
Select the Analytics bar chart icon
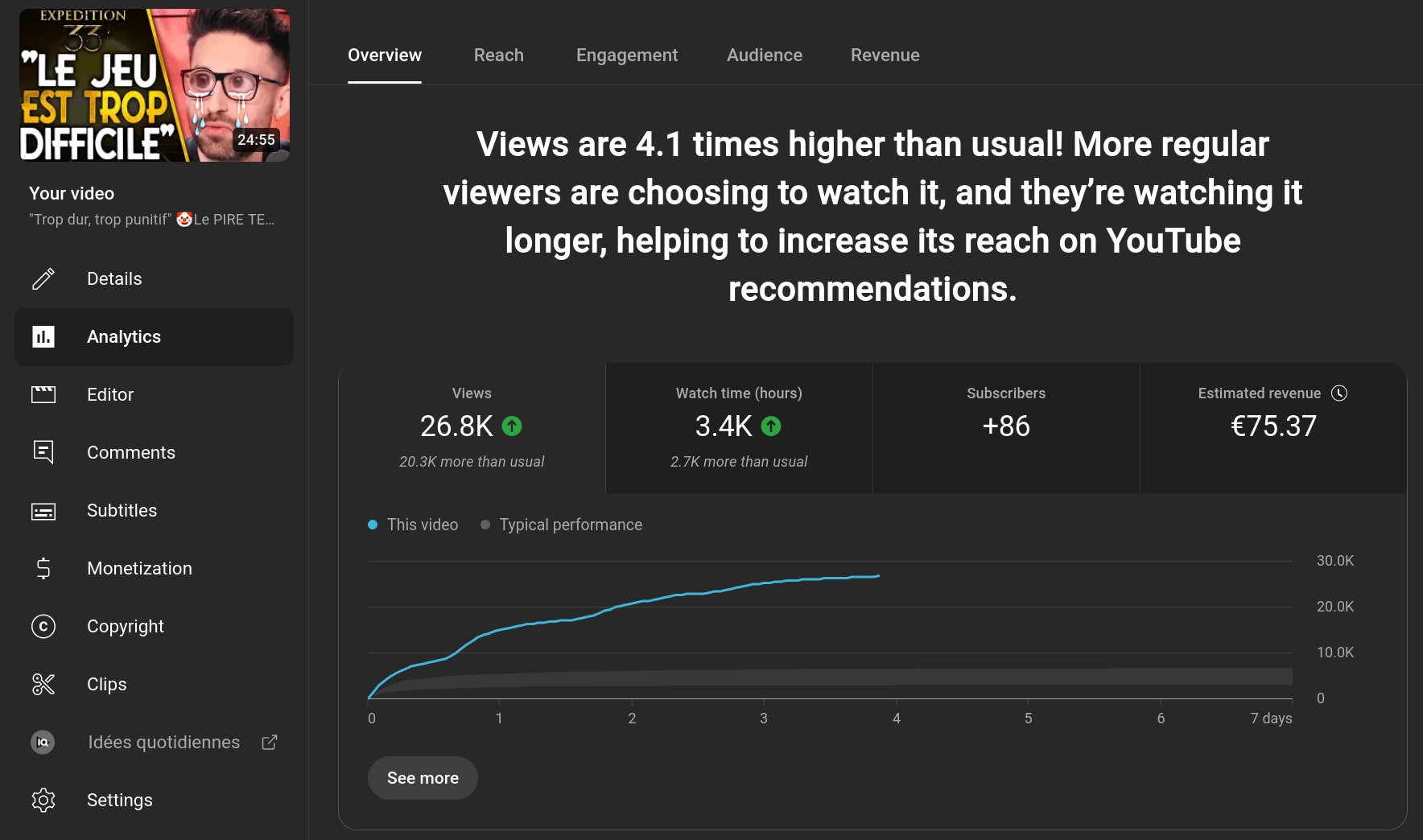(43, 336)
